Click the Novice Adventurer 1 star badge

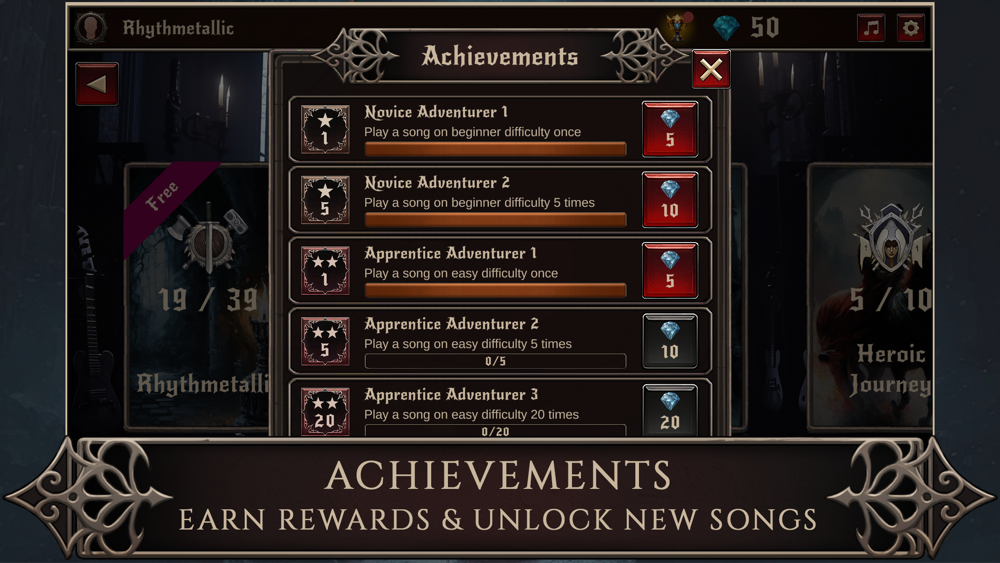(x=325, y=129)
